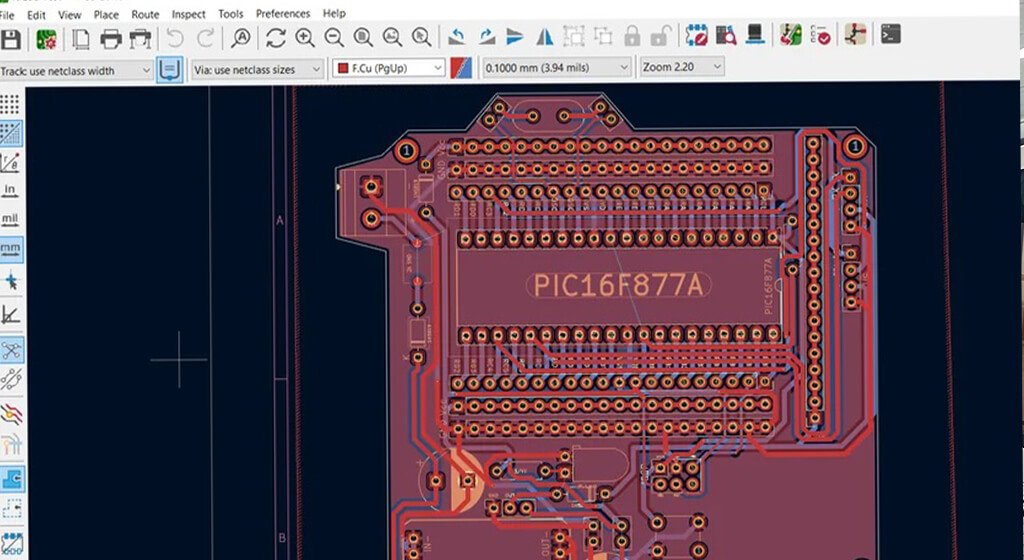Open the 3D Viewer

[x=756, y=35]
